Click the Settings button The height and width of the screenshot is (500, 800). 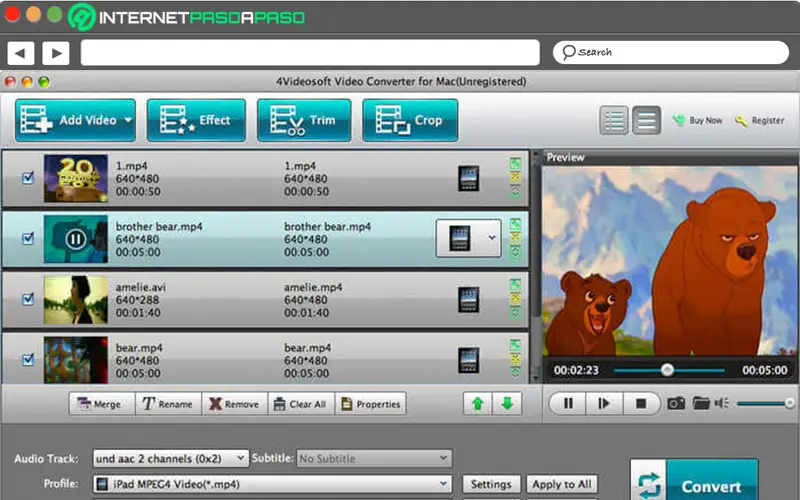click(x=491, y=484)
